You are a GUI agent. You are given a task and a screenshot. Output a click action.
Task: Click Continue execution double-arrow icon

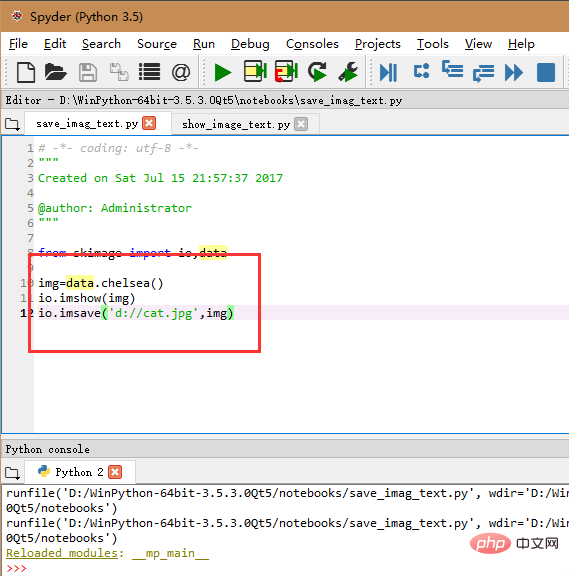click(514, 72)
